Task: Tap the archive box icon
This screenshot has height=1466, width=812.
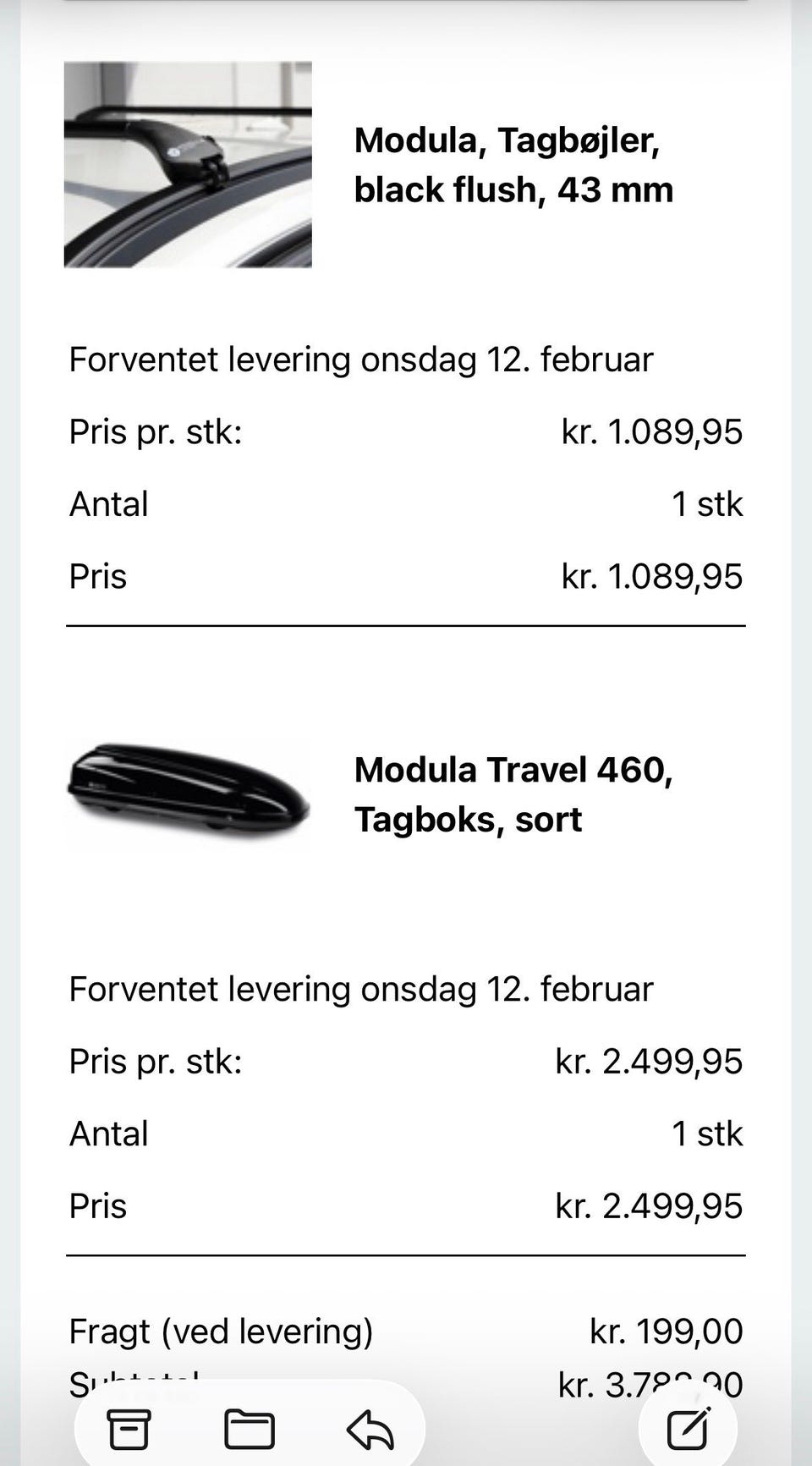Action: pyautogui.click(x=129, y=1430)
